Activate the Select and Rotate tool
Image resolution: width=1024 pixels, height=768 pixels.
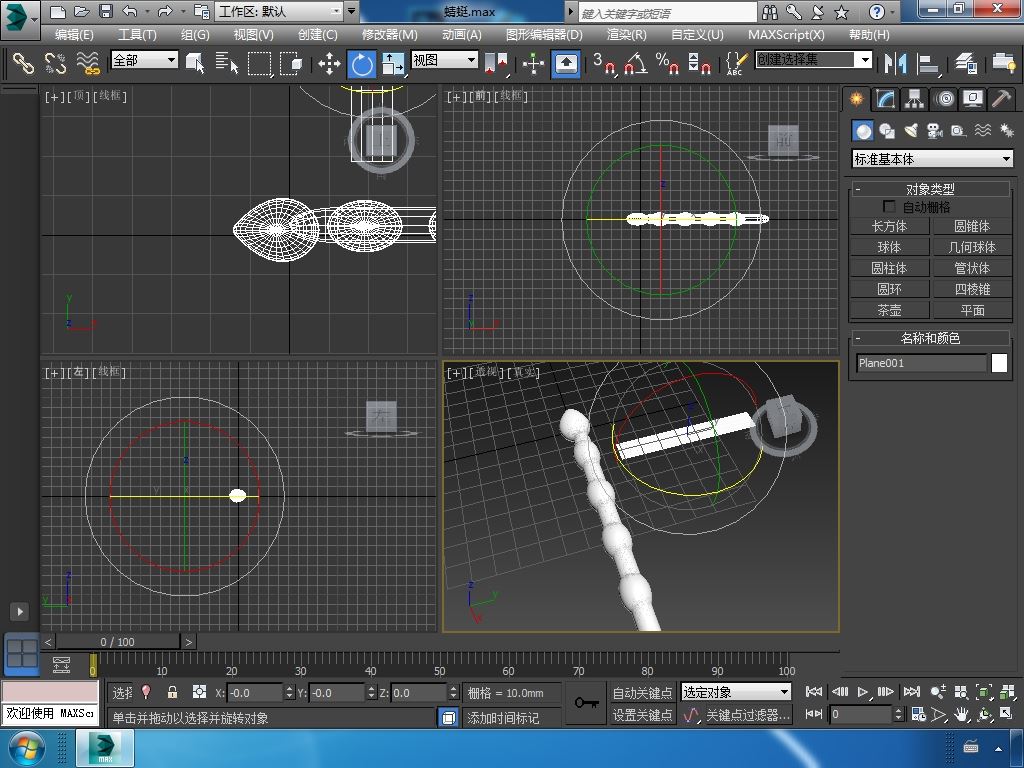click(x=361, y=63)
